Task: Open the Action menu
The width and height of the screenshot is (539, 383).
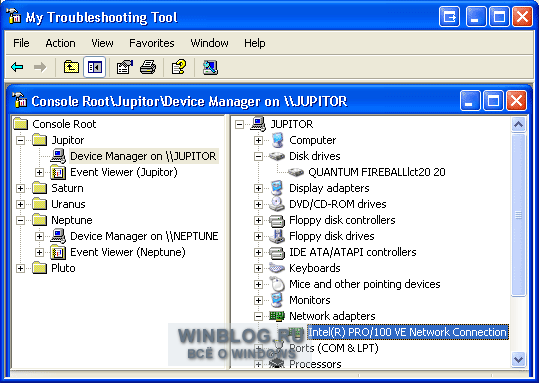Action: tap(60, 43)
